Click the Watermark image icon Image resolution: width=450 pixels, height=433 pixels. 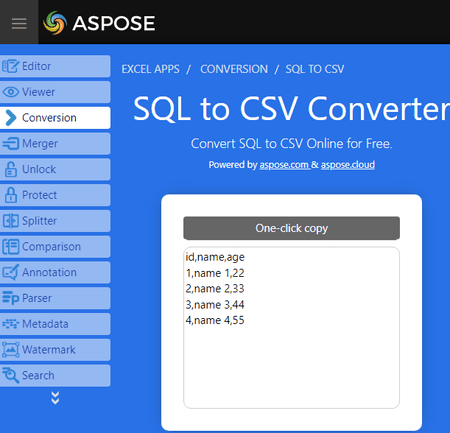click(x=11, y=349)
